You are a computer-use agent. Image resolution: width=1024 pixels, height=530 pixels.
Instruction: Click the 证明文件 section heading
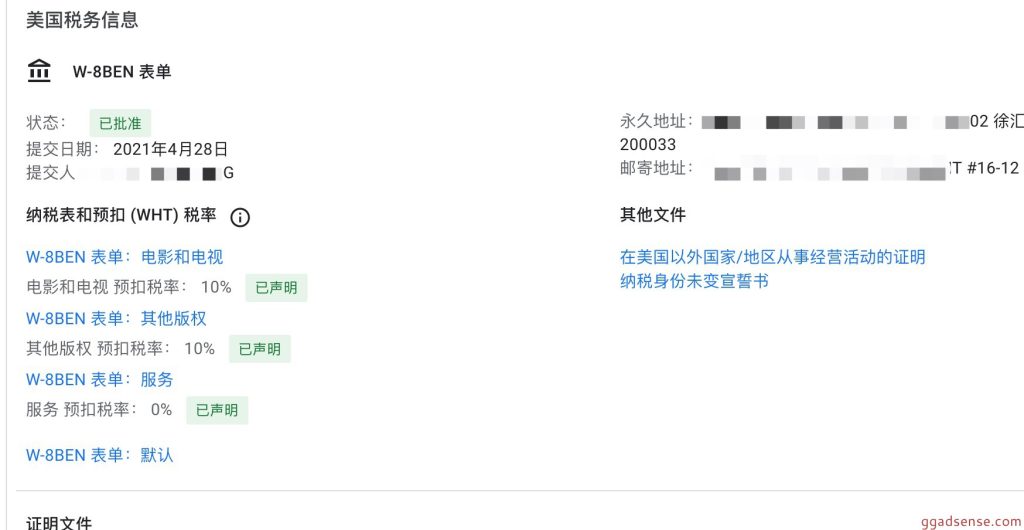click(x=59, y=523)
